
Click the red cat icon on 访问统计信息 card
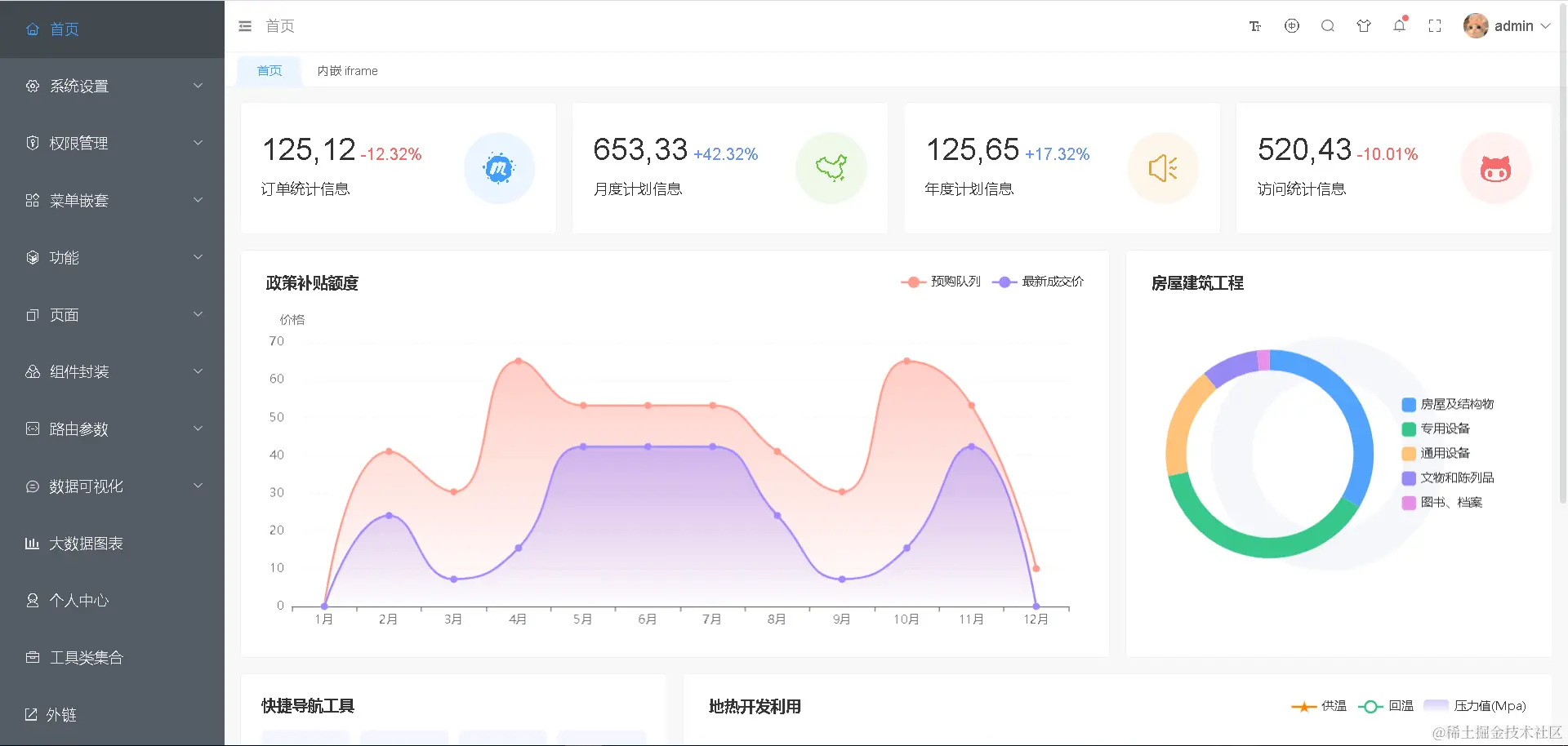pos(1495,168)
